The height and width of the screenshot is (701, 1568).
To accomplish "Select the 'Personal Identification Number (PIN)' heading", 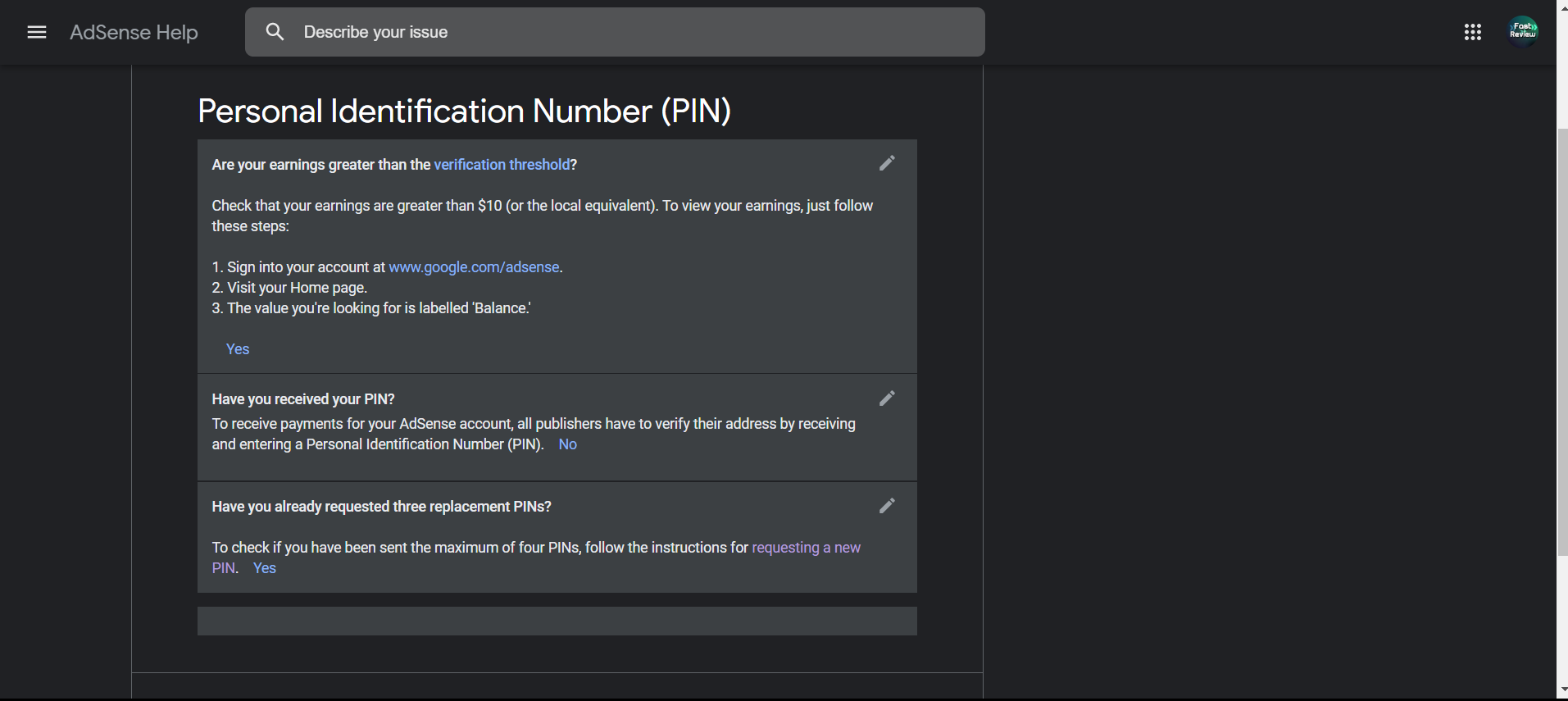I will 464,111.
